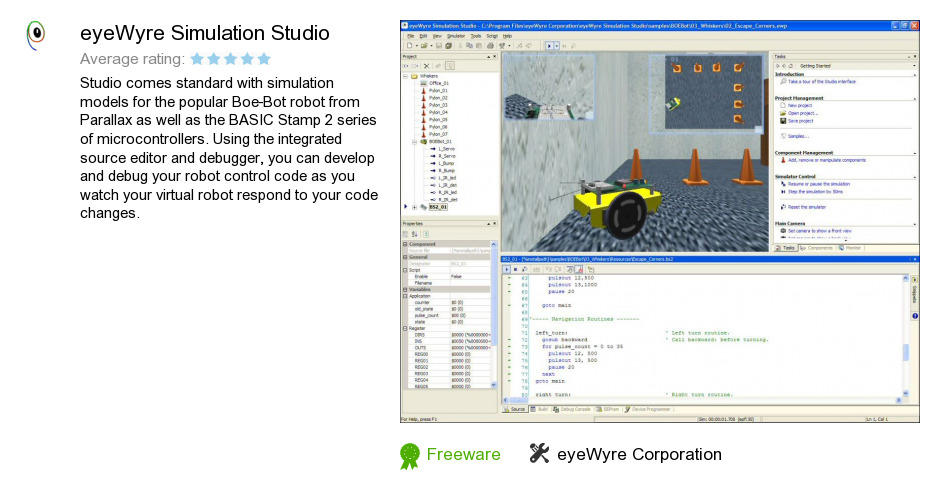Switch to the Components tab

[x=815, y=248]
